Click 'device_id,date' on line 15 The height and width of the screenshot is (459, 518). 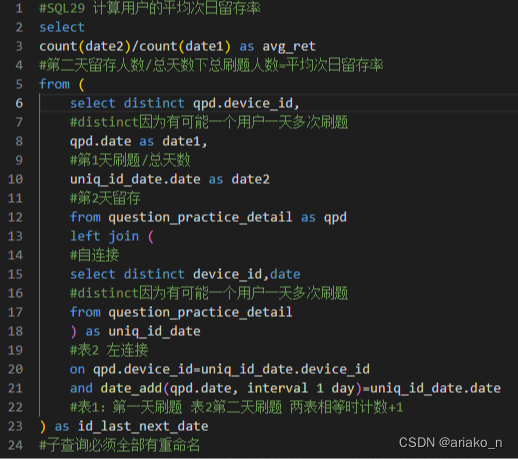click(x=247, y=274)
